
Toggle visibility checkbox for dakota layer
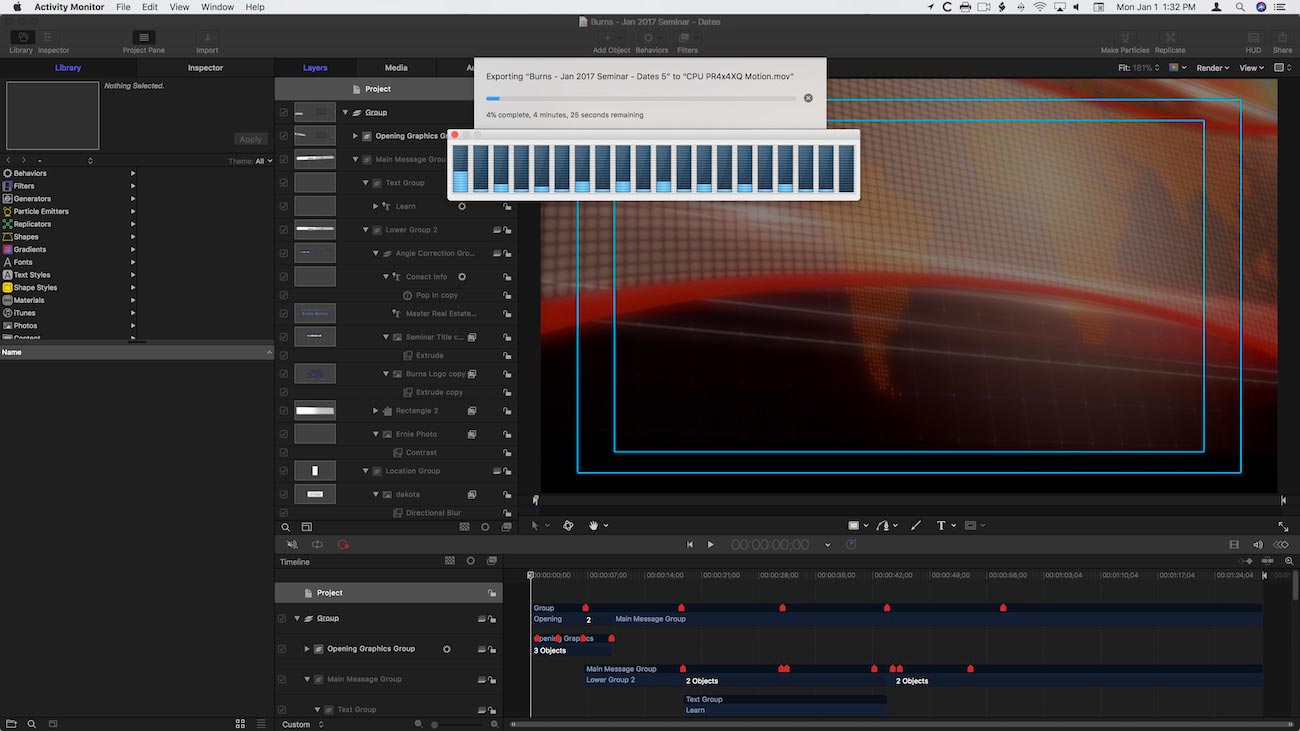[284, 494]
